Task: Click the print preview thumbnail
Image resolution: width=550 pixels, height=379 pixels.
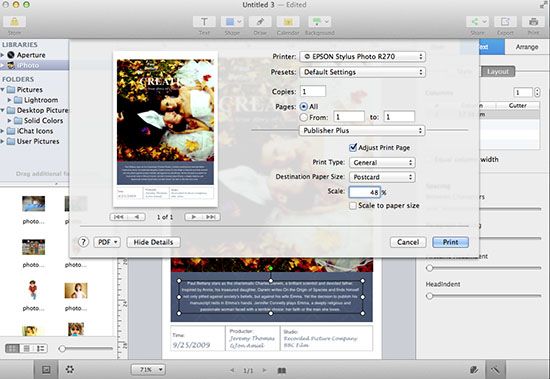Action: point(165,129)
